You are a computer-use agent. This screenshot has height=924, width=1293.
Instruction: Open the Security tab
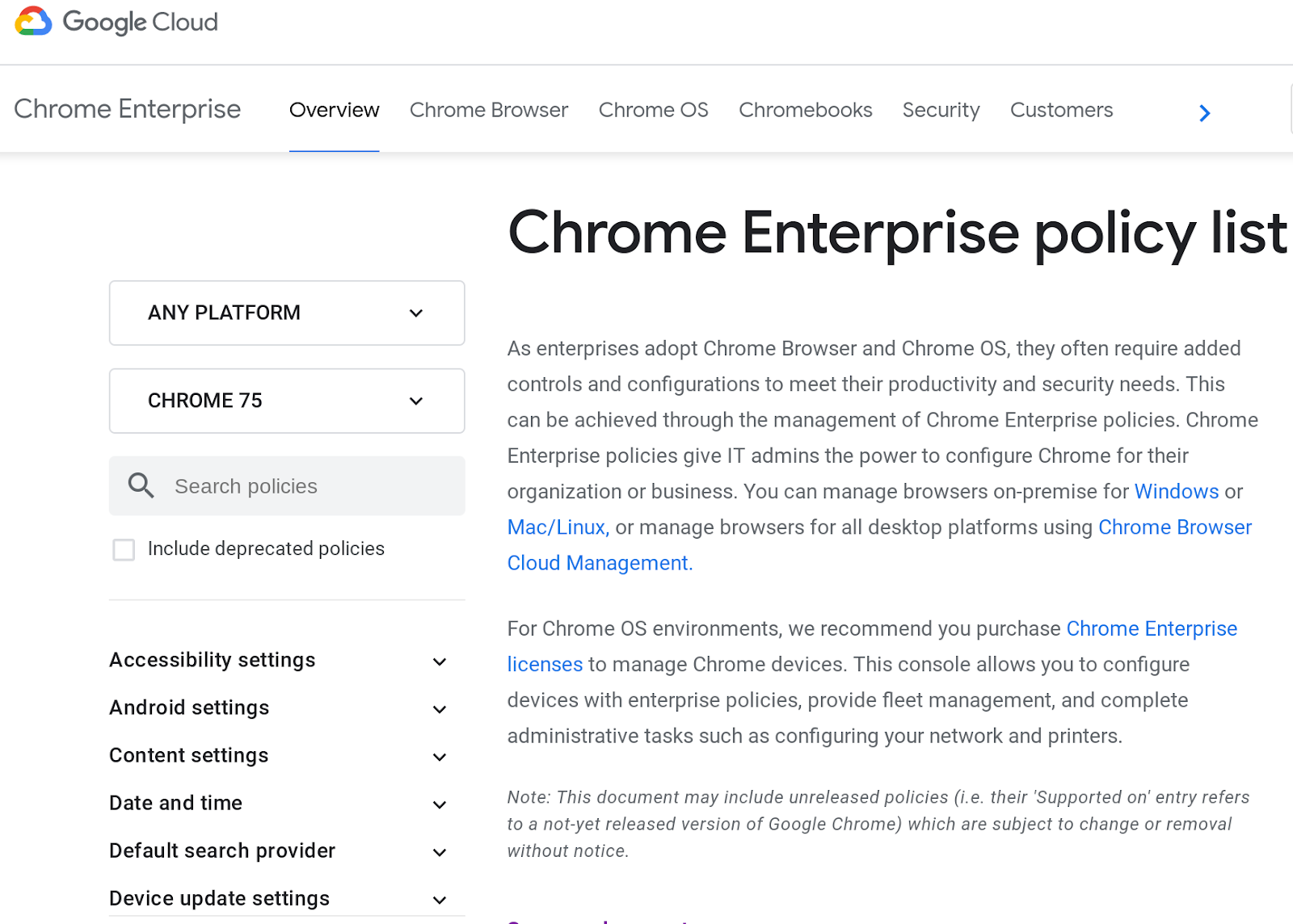tap(941, 110)
